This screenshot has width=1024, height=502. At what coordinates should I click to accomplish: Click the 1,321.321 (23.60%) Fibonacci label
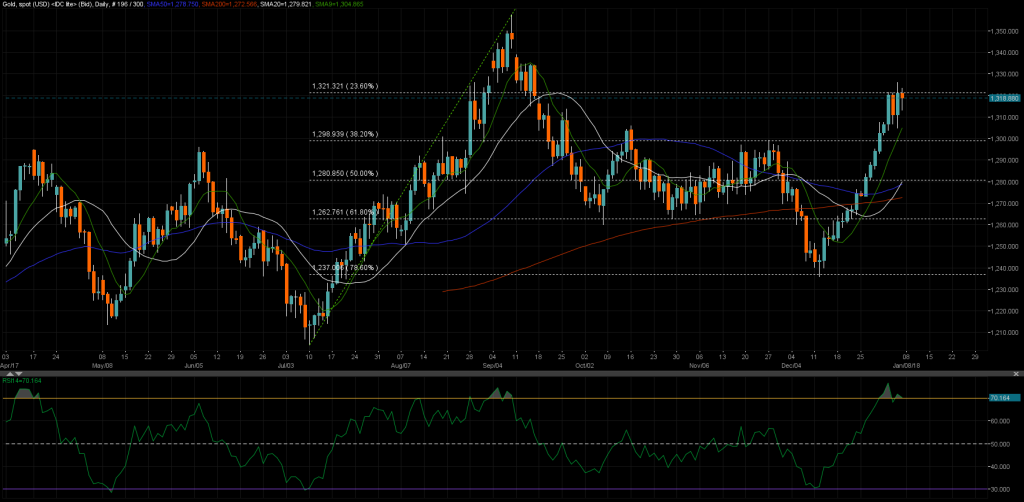click(344, 86)
